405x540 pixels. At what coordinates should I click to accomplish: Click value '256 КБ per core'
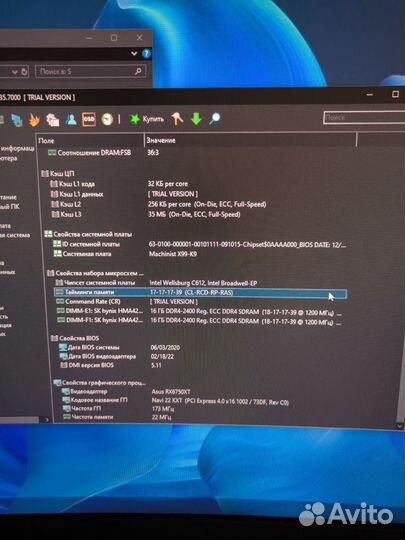169,204
